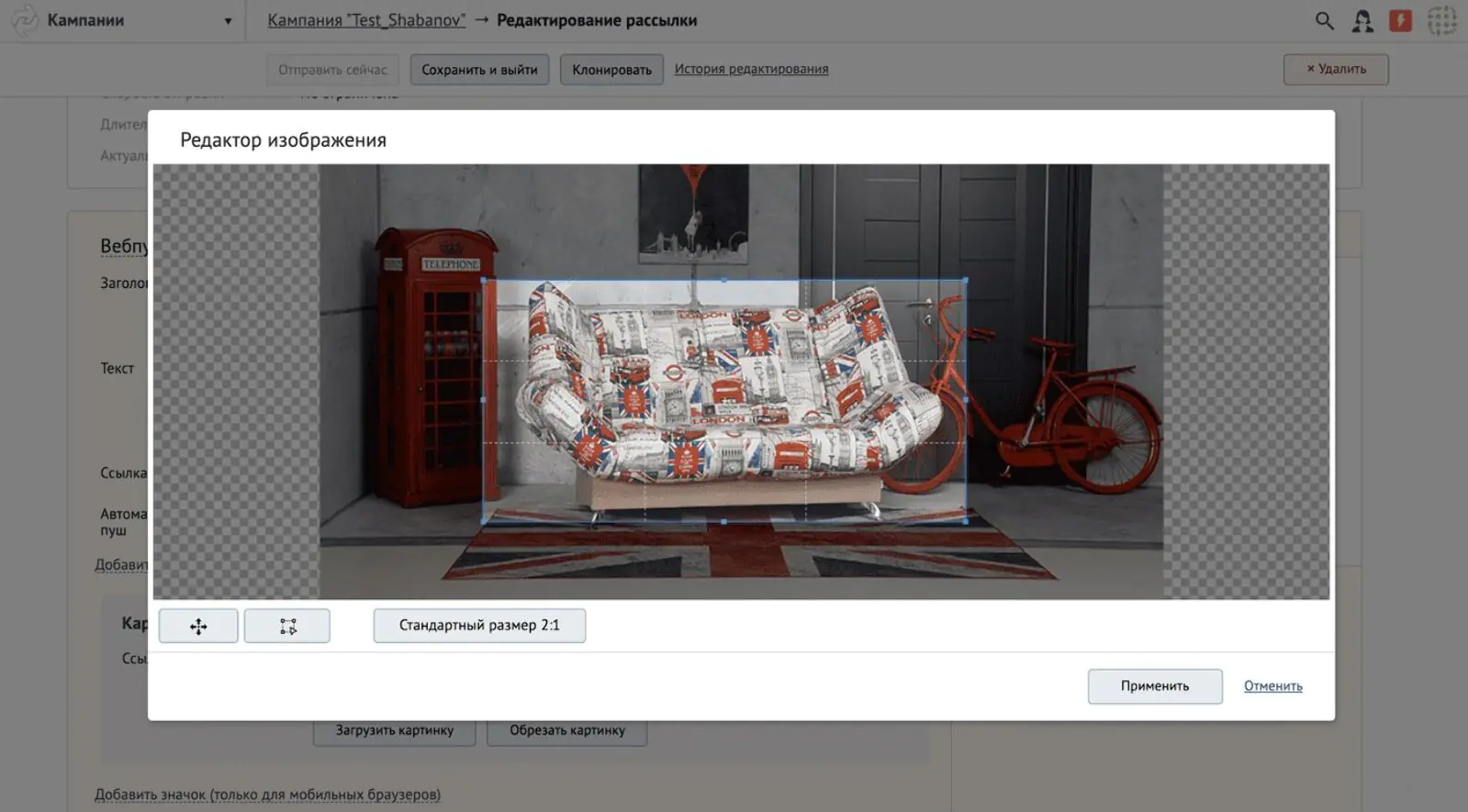Viewport: 1468px width, 812px height.
Task: Open История редактирования link
Action: [751, 69]
